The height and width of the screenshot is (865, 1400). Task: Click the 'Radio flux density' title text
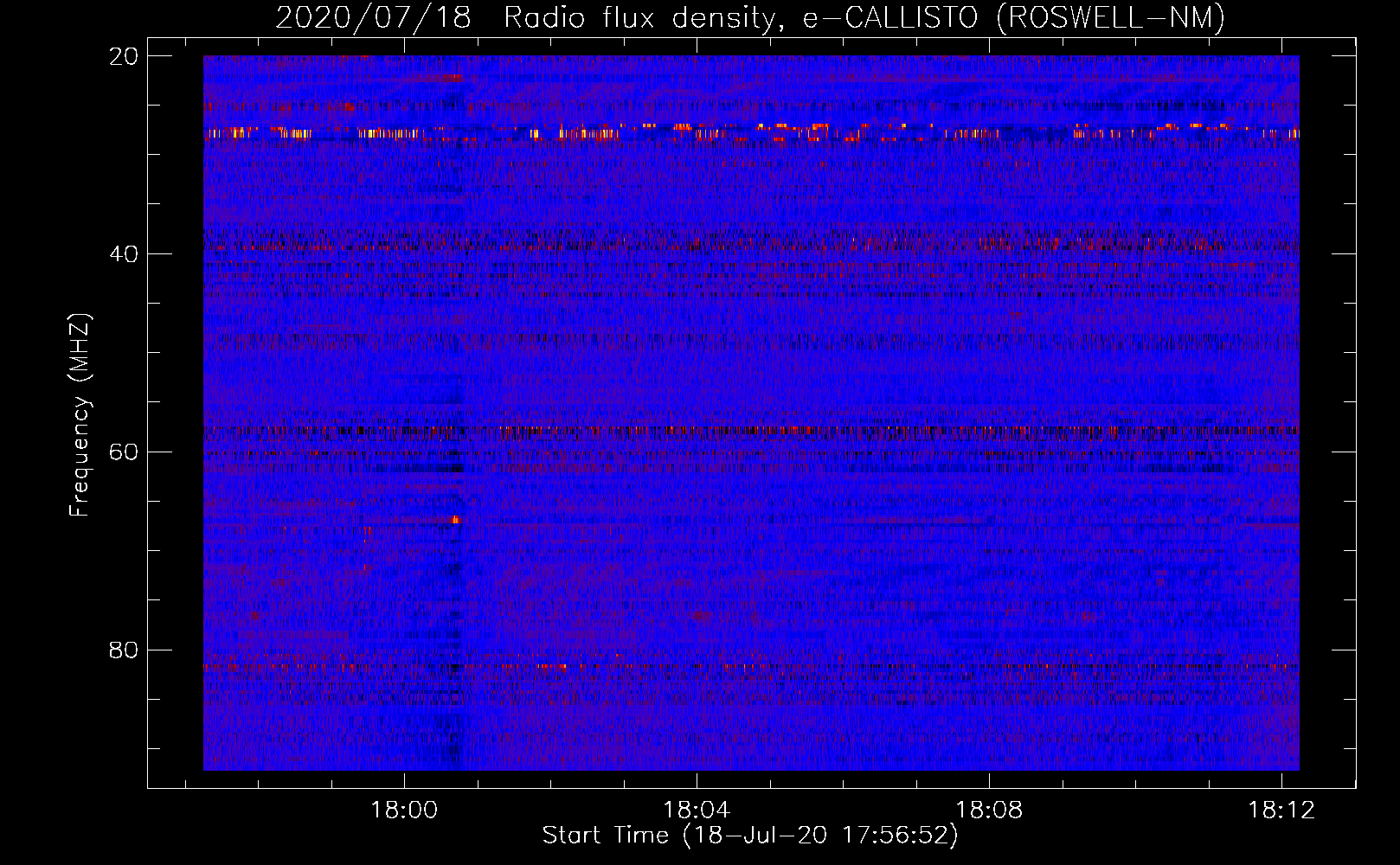pos(640,17)
